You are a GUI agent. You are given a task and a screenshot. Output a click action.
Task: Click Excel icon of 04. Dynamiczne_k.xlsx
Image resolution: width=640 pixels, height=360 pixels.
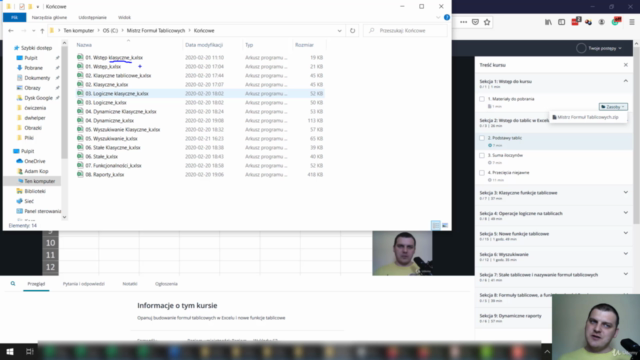(x=80, y=120)
